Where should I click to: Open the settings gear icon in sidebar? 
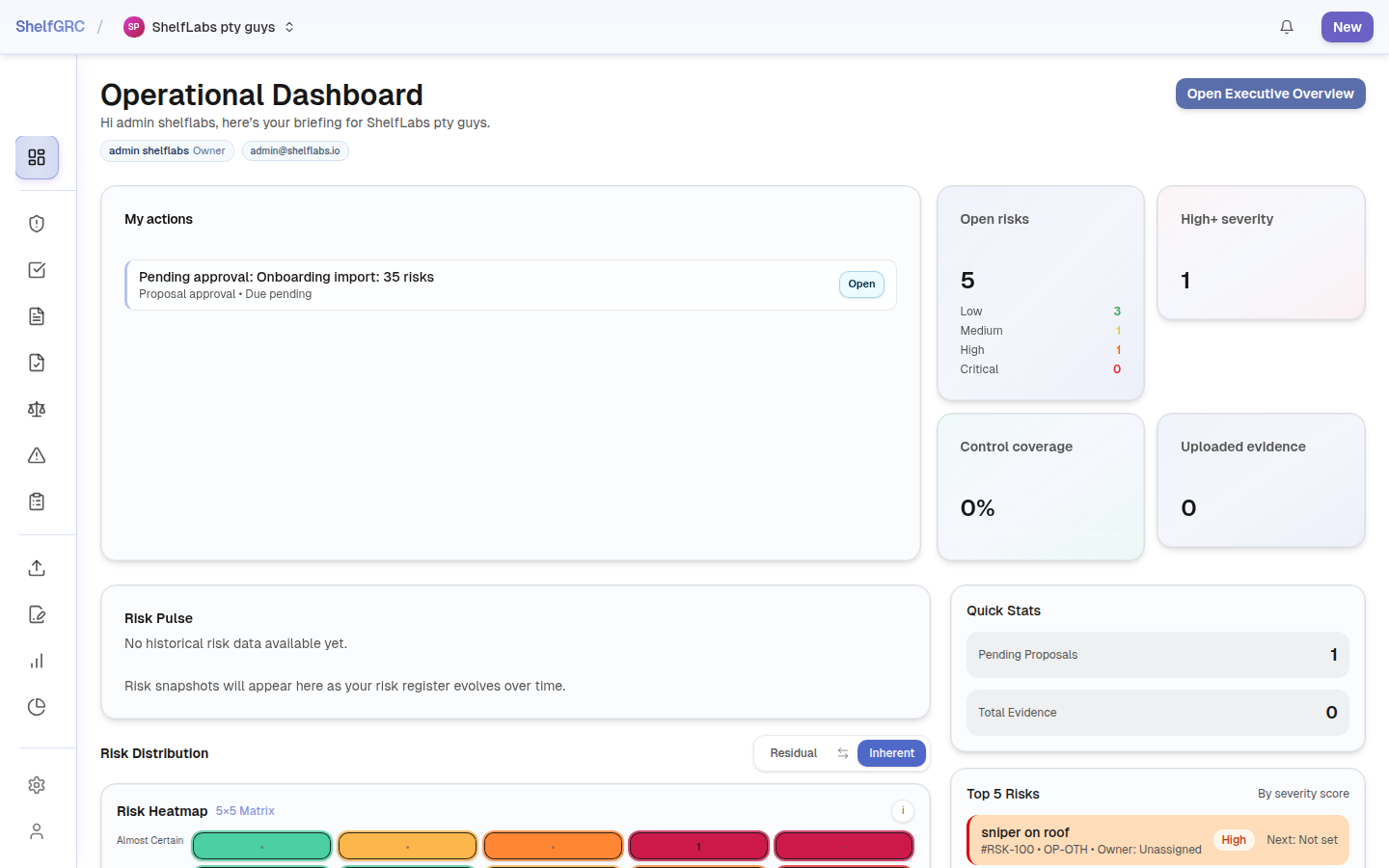tap(37, 785)
